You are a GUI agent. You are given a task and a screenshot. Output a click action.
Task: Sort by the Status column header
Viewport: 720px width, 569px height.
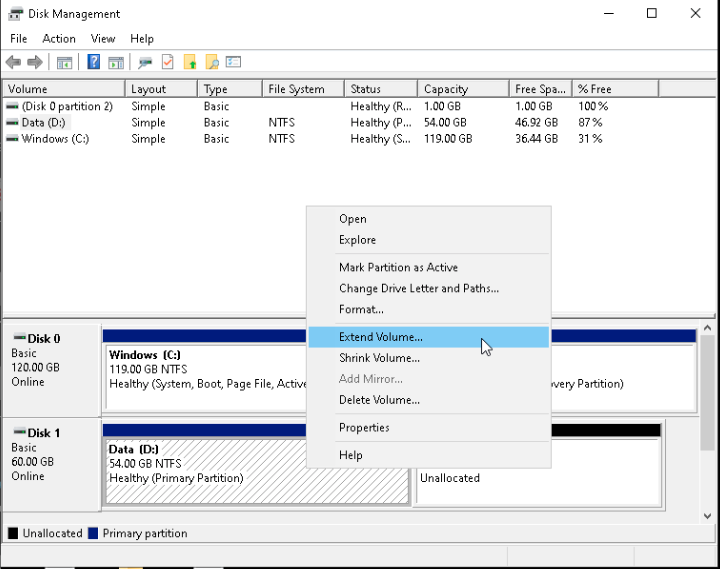pyautogui.click(x=381, y=89)
